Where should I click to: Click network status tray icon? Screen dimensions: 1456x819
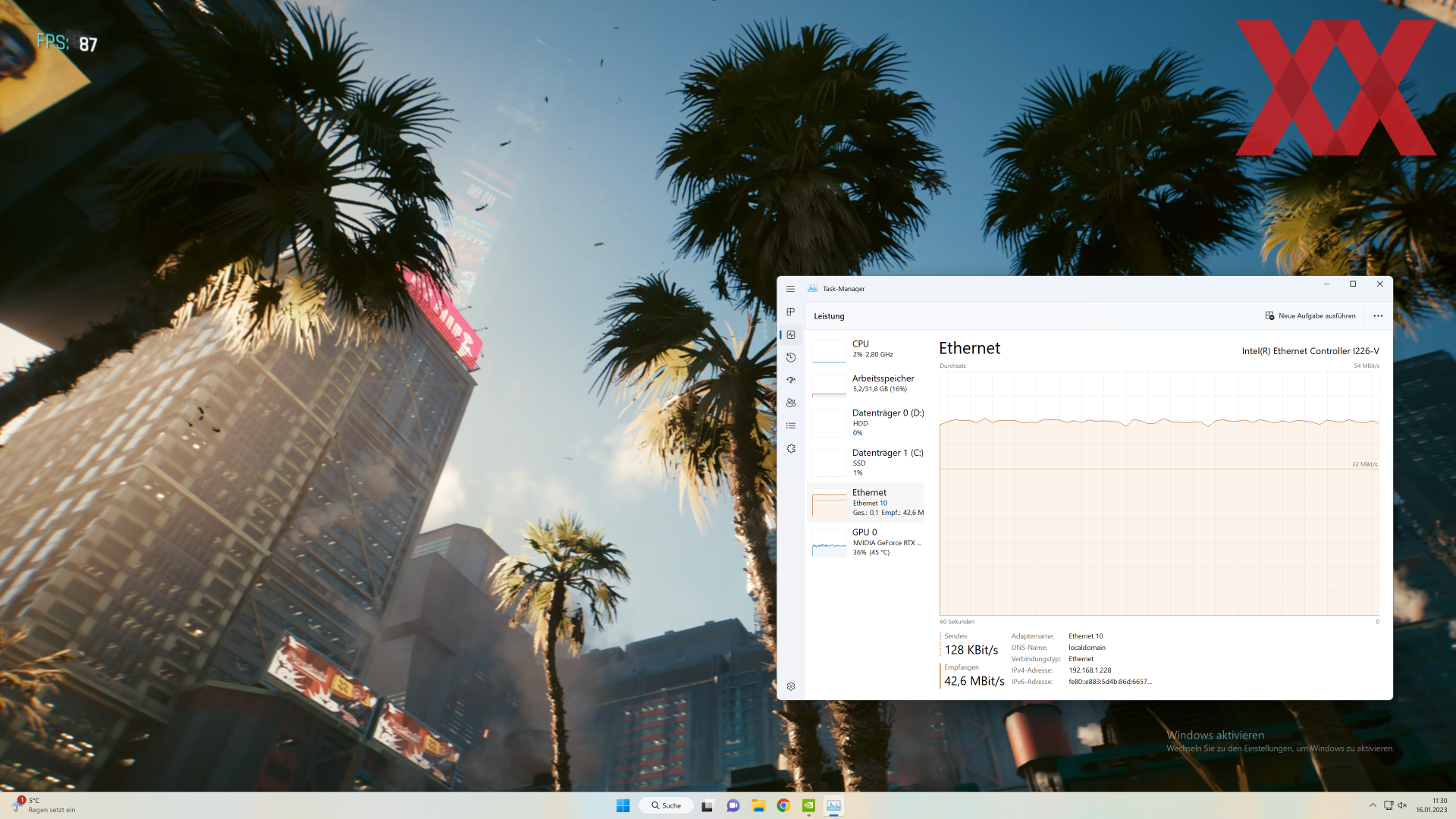coord(1389,805)
